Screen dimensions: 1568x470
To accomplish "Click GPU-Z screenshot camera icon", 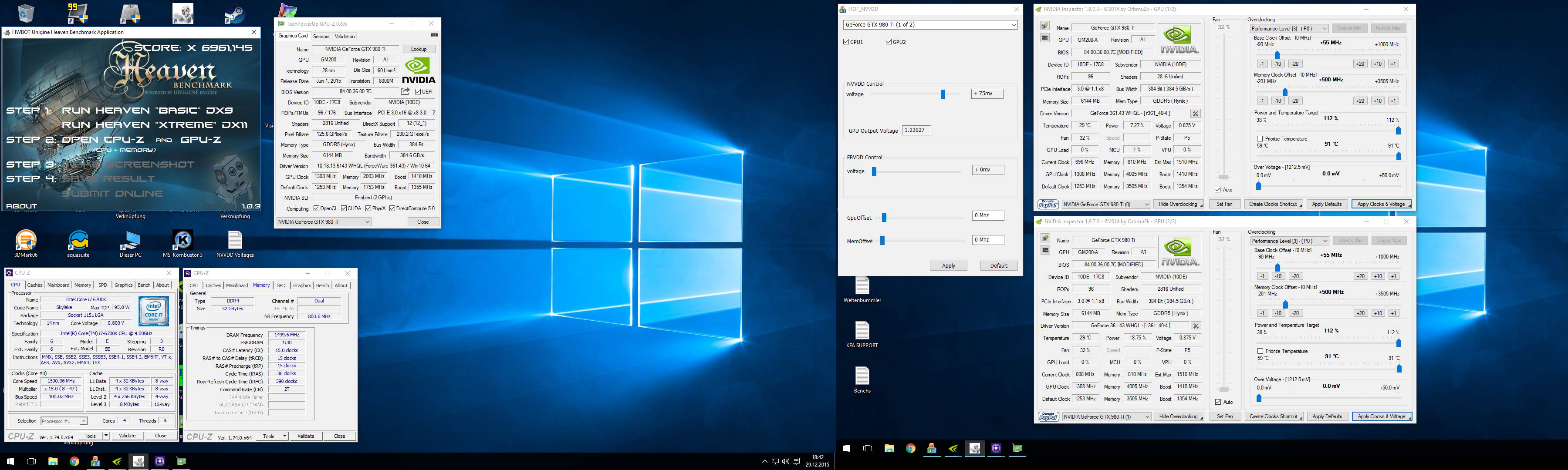I will tap(434, 35).
